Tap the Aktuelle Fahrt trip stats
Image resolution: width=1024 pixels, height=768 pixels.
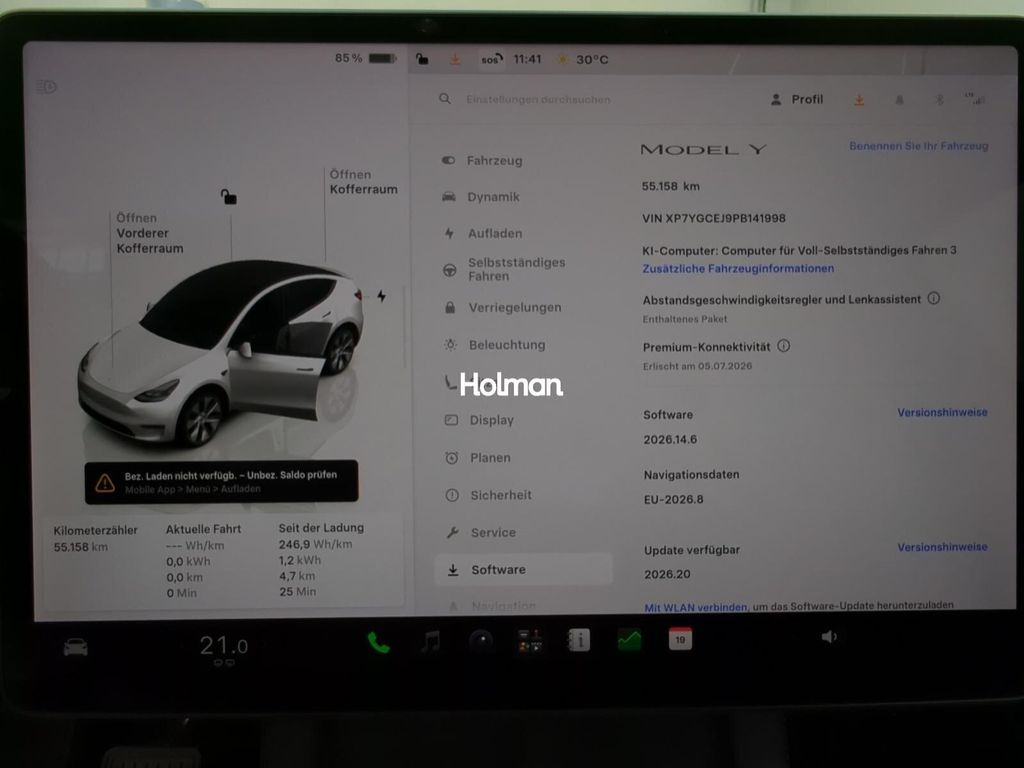tap(203, 560)
